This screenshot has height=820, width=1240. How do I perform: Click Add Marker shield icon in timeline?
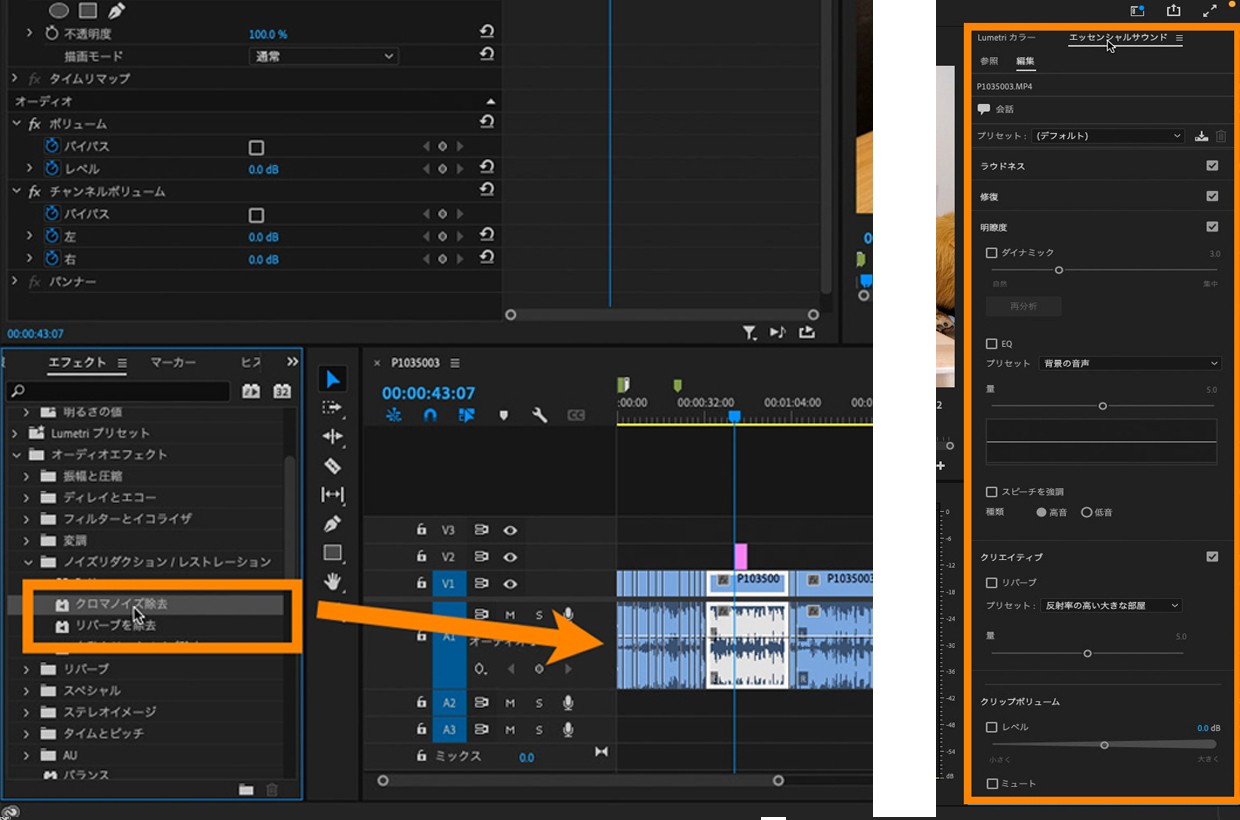click(503, 415)
